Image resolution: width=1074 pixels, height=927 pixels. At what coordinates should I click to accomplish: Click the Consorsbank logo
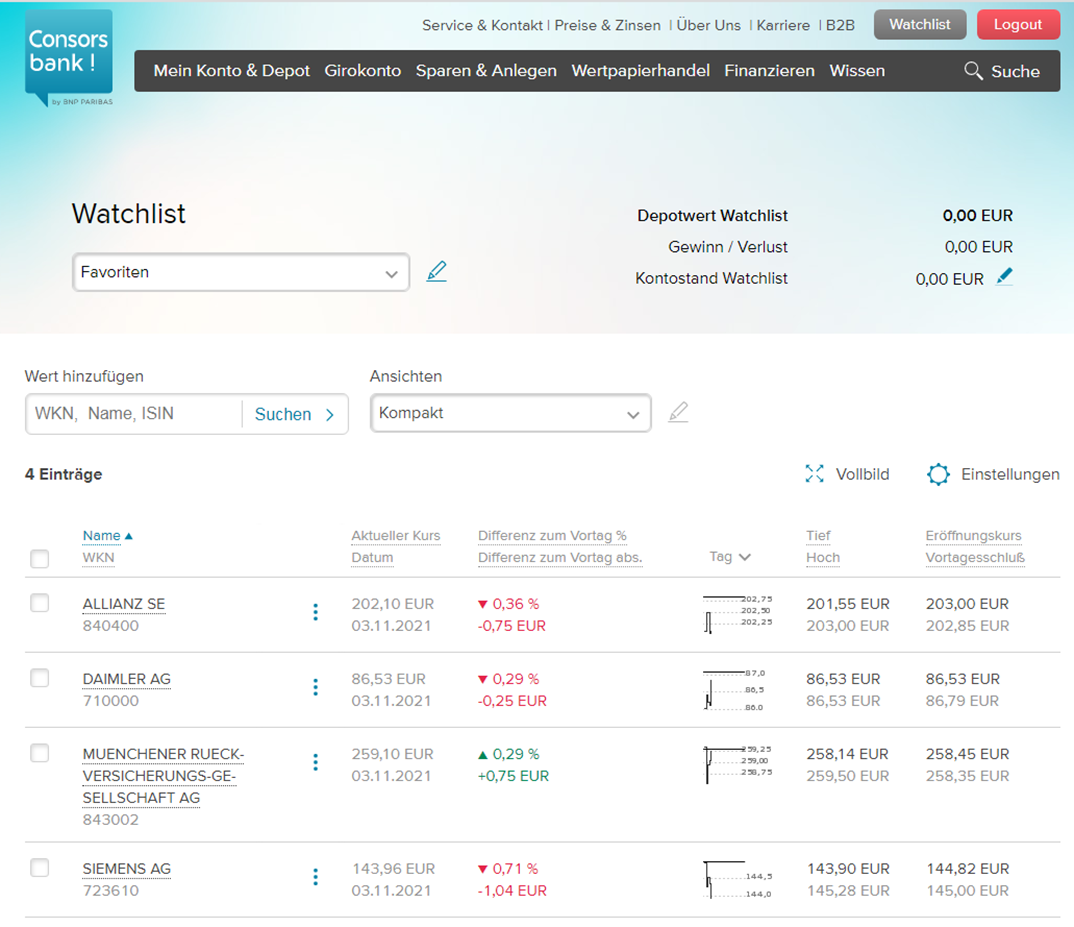[68, 58]
